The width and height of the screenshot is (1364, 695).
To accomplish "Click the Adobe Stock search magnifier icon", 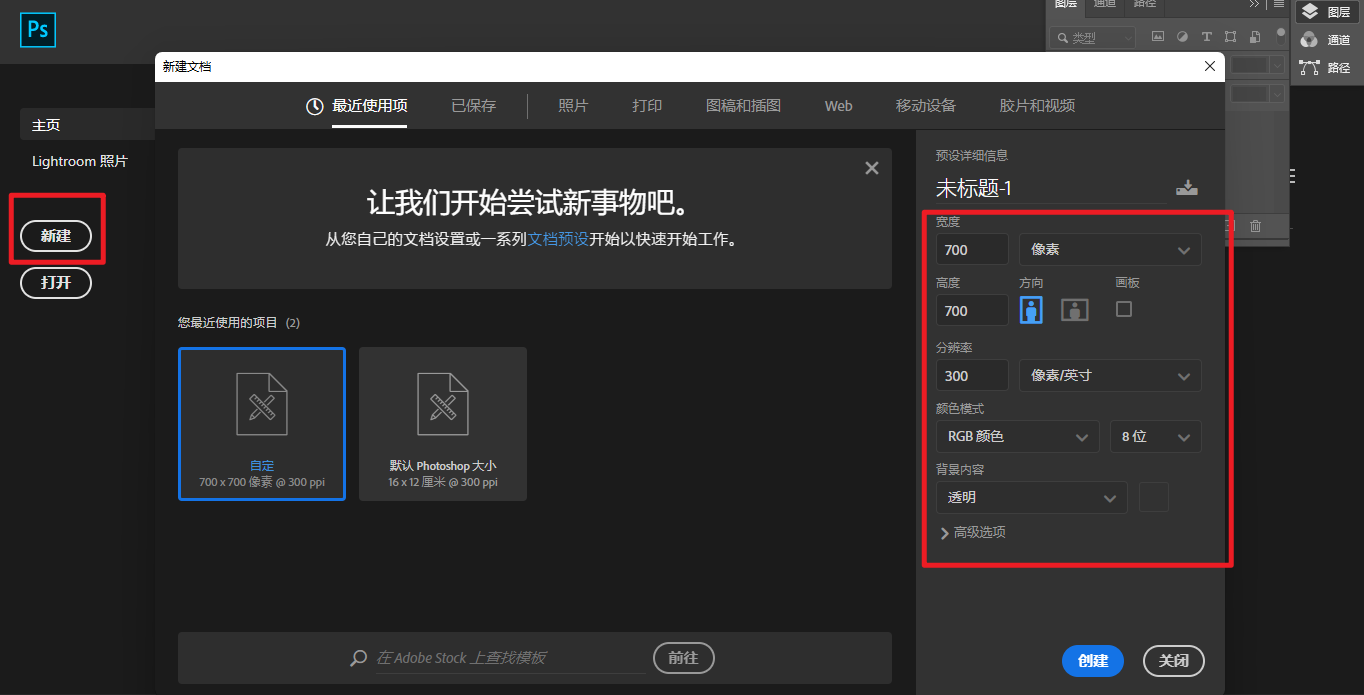I will [359, 658].
